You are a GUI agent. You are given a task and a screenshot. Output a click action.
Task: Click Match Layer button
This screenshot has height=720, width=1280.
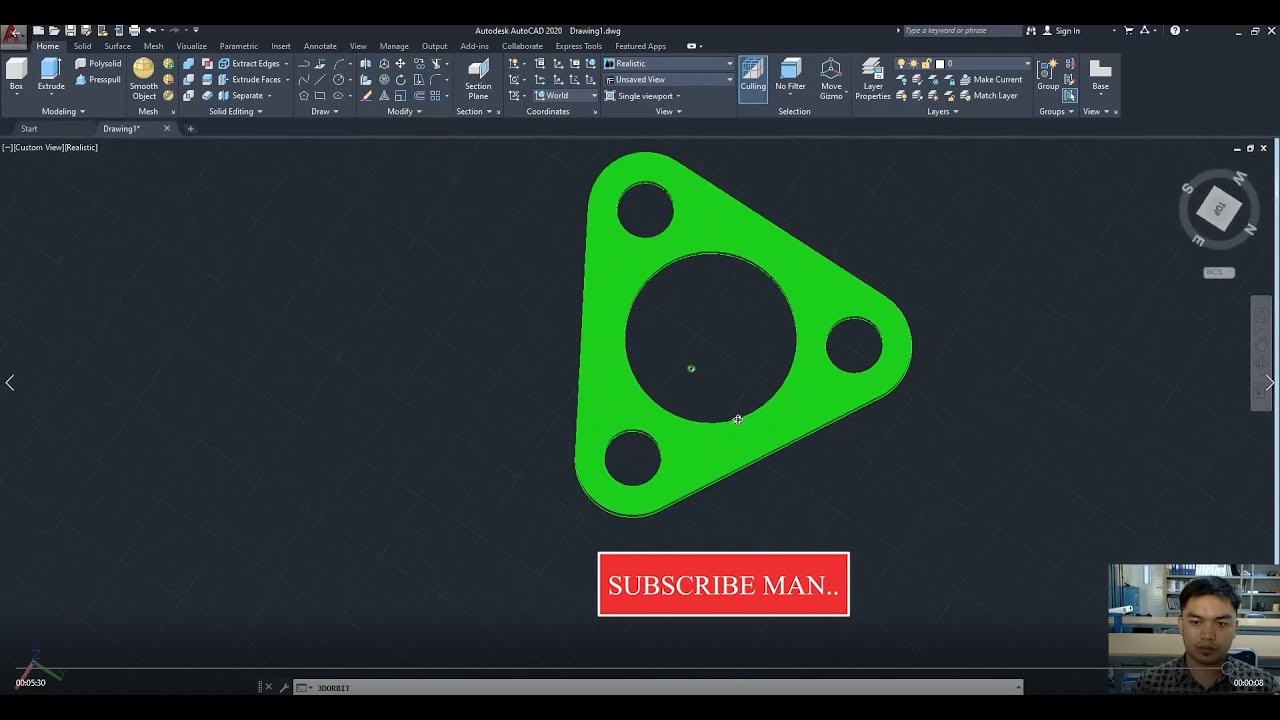[987, 95]
